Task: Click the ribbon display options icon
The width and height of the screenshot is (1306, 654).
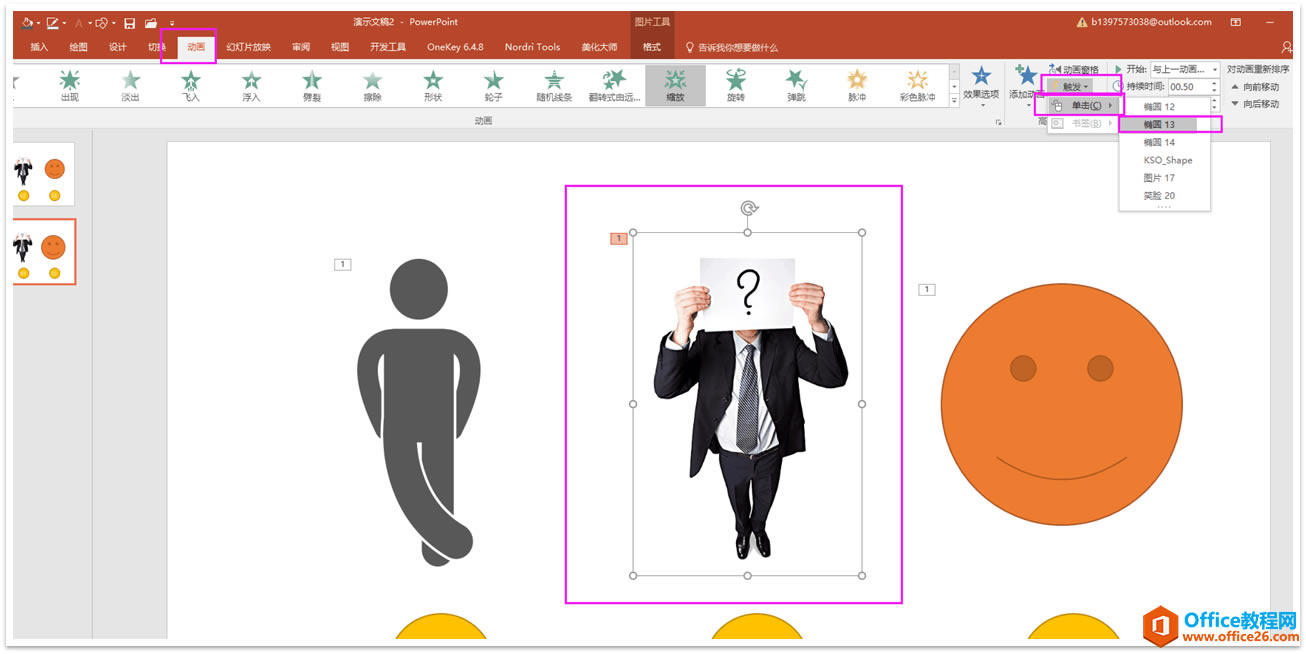Action: (x=1236, y=22)
